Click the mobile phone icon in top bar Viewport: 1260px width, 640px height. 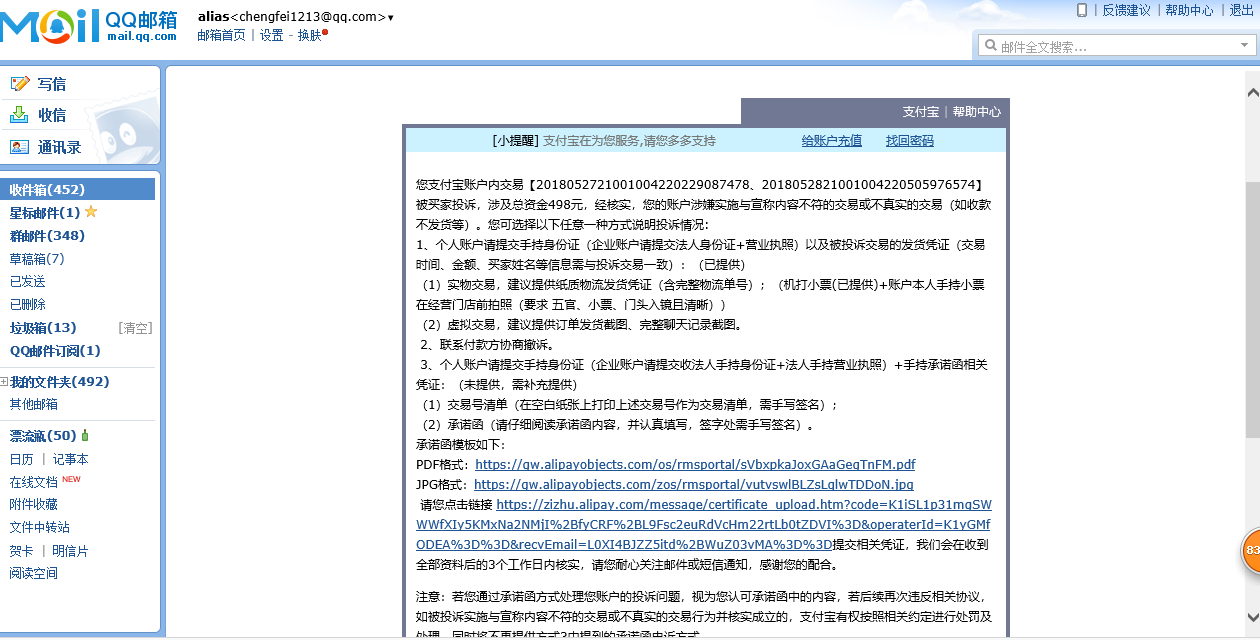(1082, 10)
